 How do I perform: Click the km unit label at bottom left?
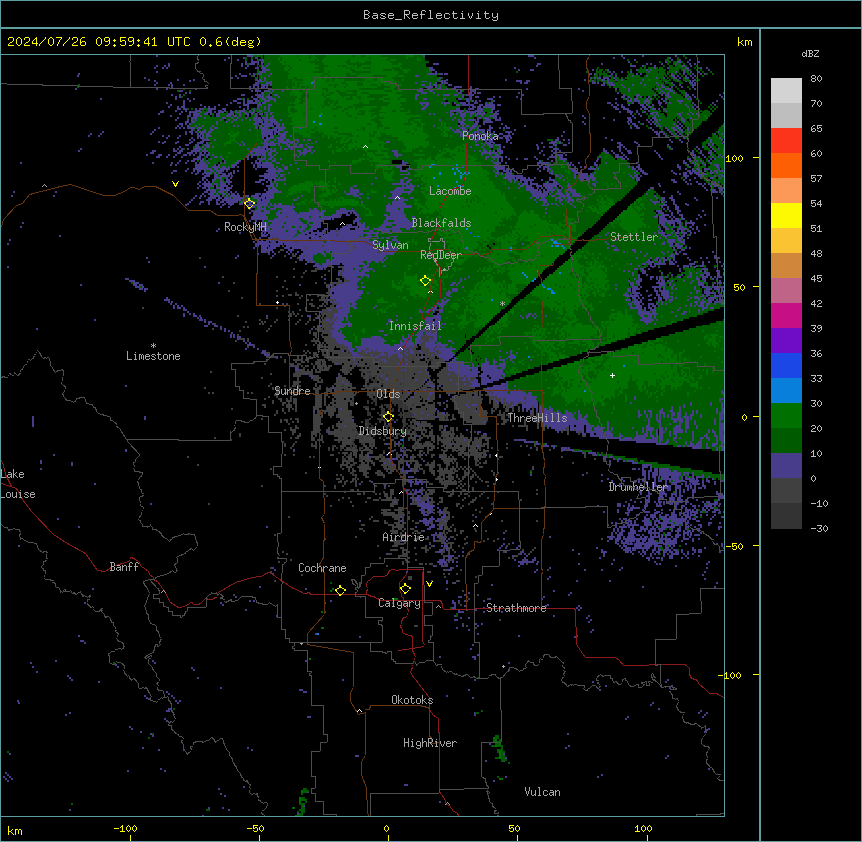point(15,831)
